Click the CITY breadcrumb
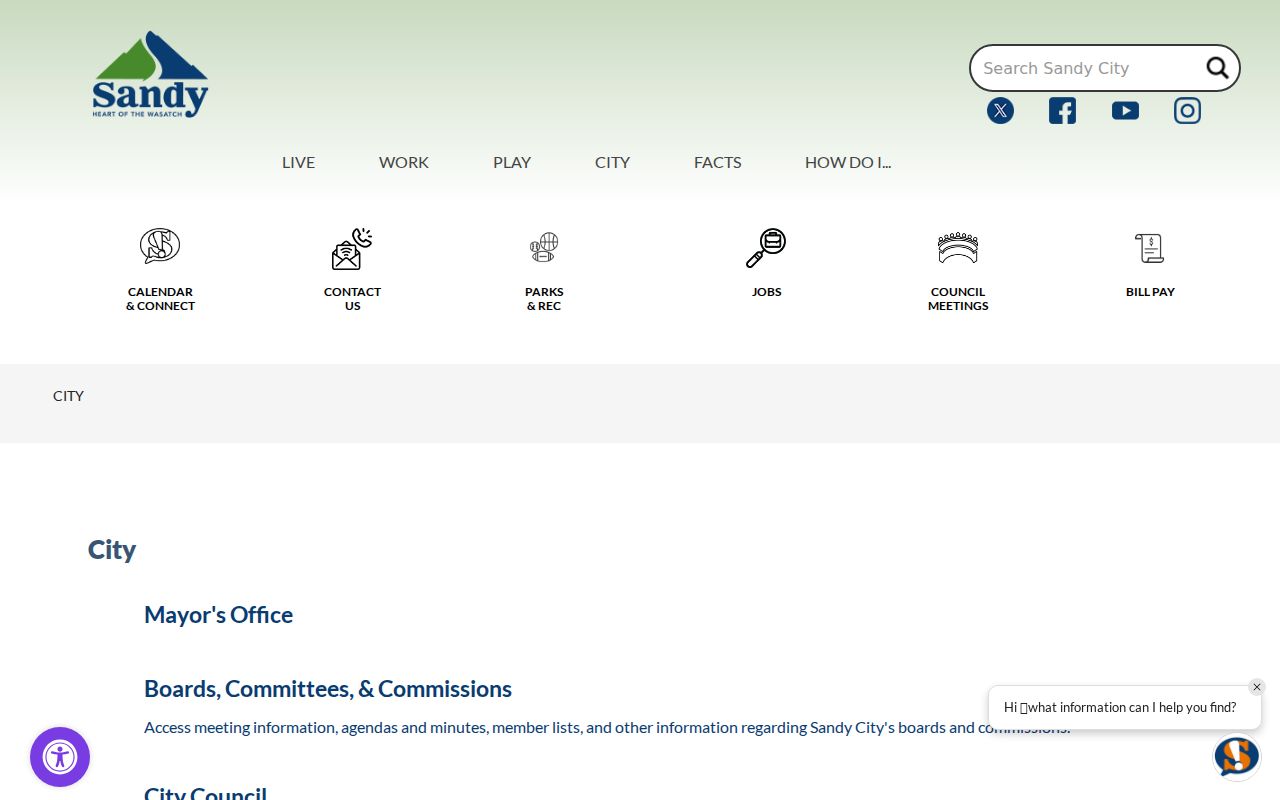This screenshot has height=800, width=1280. coord(68,396)
